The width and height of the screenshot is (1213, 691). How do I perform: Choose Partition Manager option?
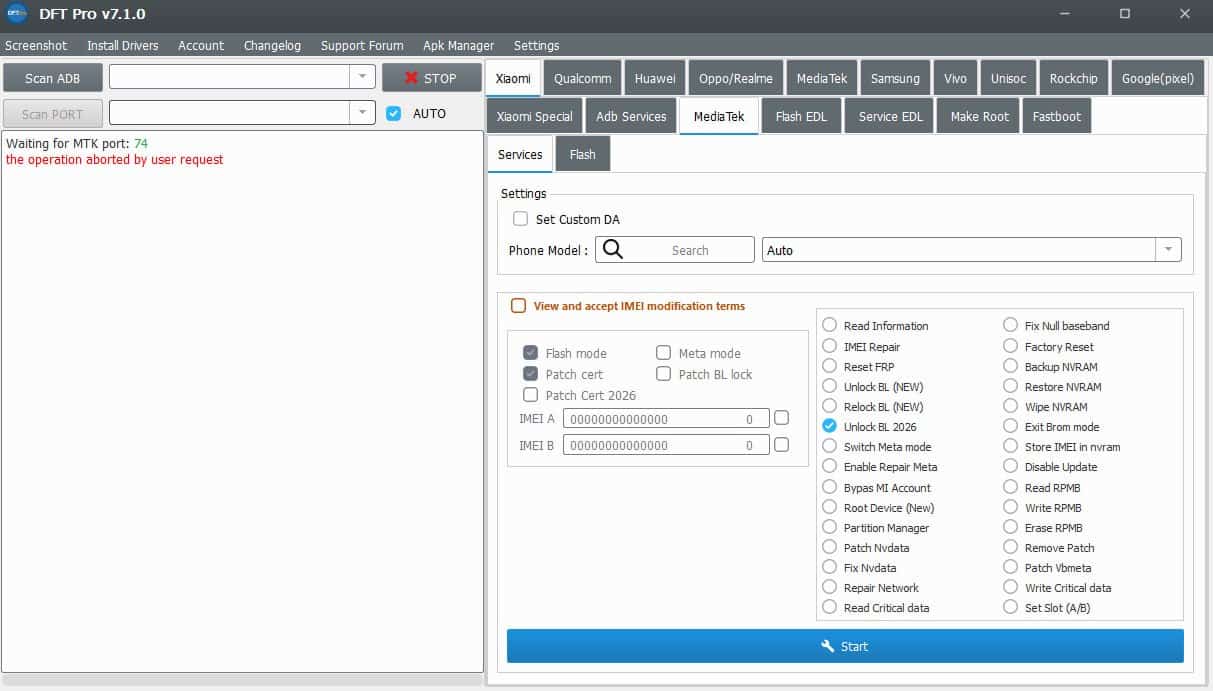point(829,527)
